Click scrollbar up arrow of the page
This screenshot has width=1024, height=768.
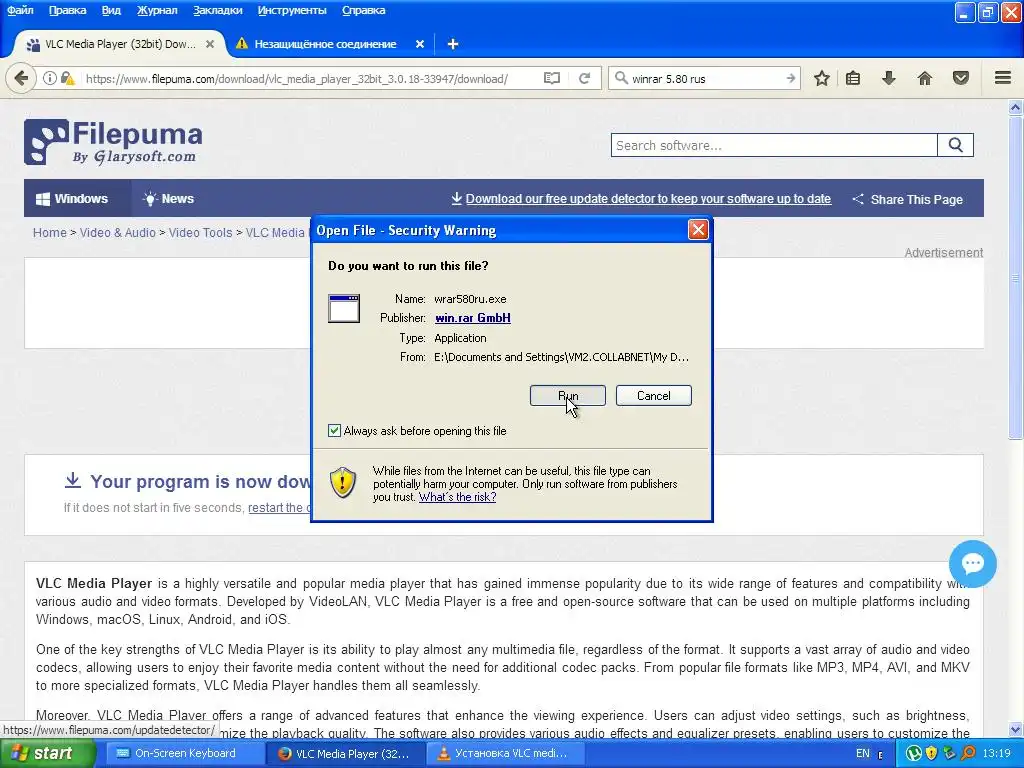pyautogui.click(x=1016, y=107)
